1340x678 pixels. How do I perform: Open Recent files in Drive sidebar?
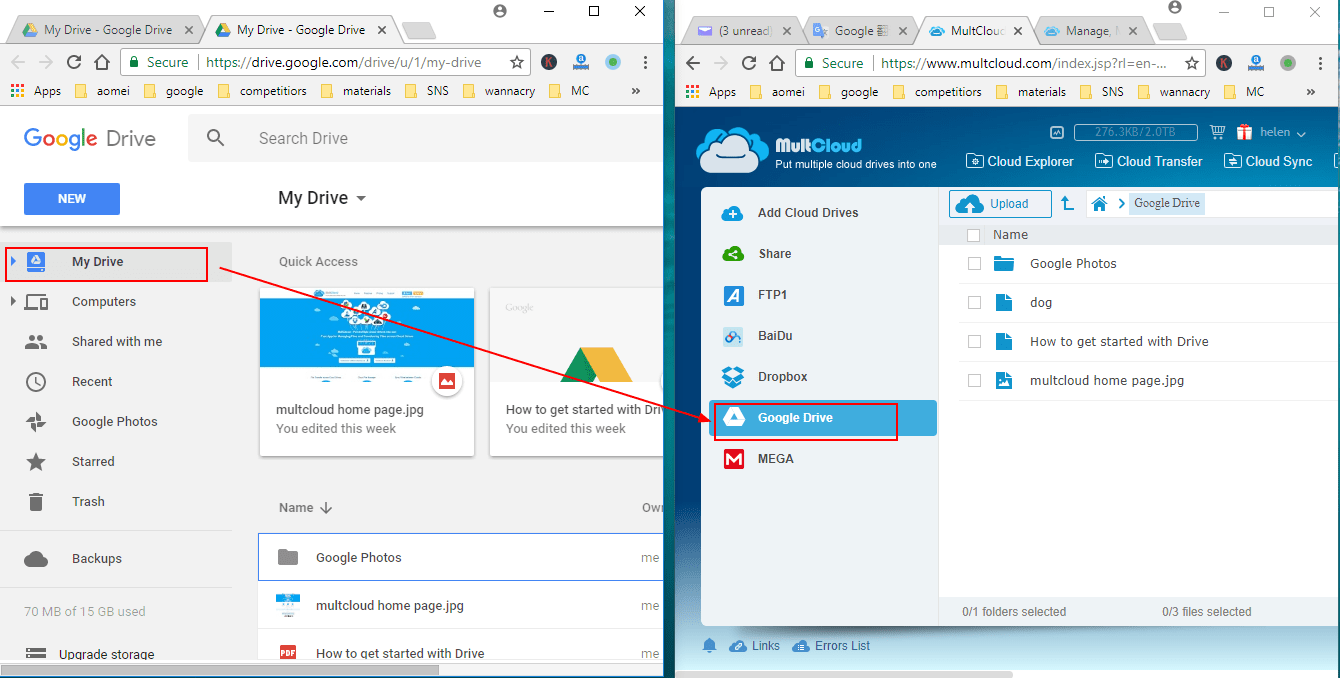pyautogui.click(x=92, y=382)
